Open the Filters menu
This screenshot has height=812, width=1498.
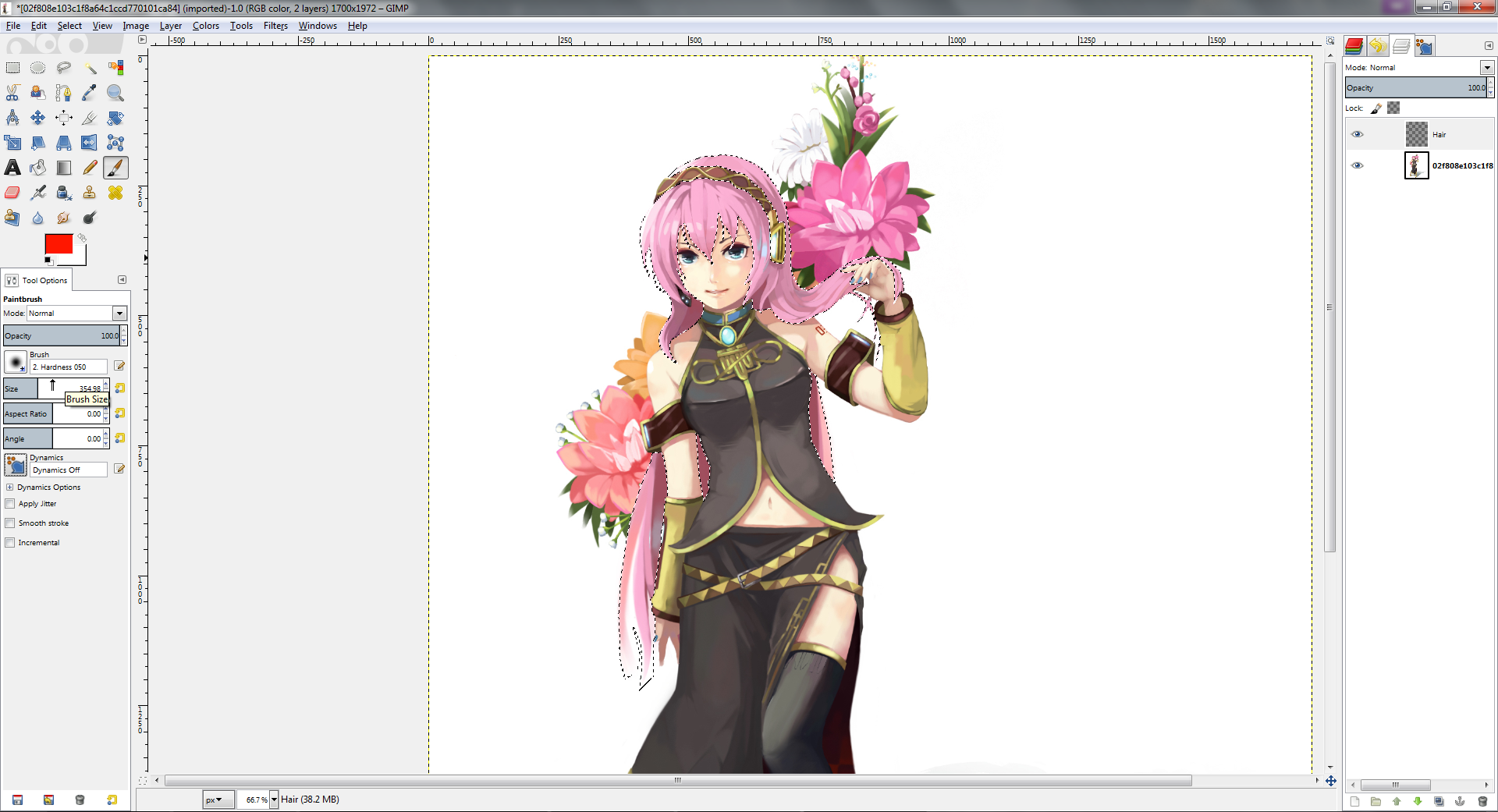tap(275, 26)
